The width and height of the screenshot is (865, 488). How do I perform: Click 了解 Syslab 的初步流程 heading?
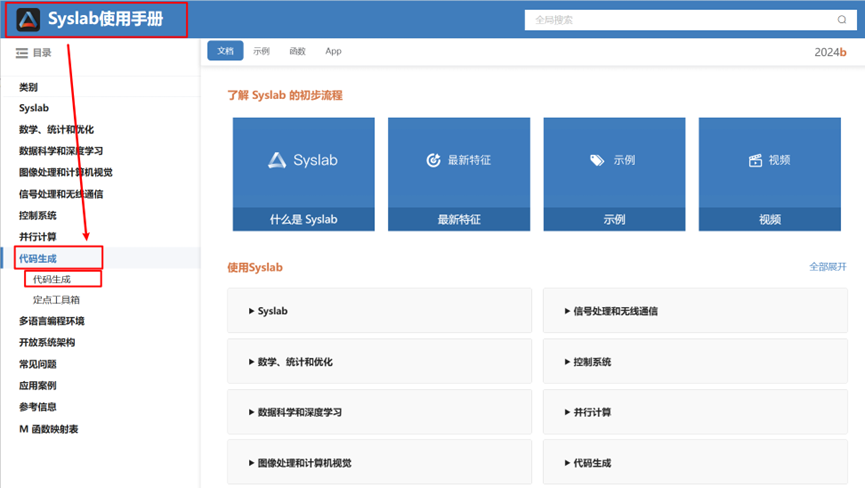tap(285, 95)
